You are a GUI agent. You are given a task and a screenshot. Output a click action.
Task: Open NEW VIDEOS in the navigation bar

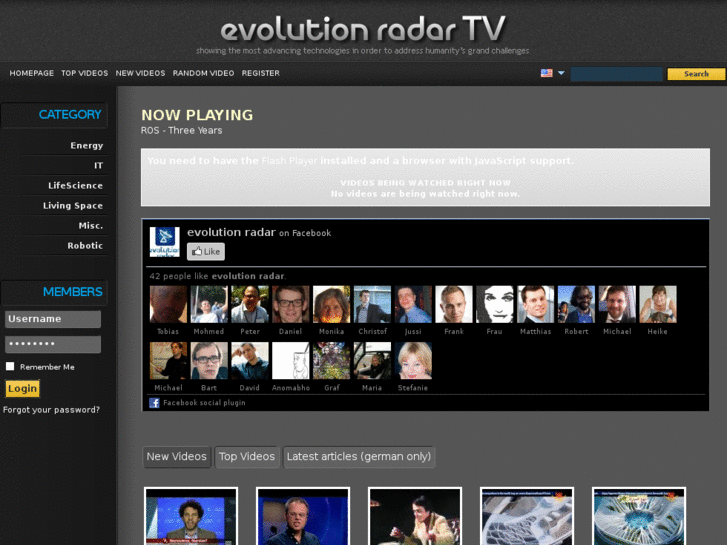[x=140, y=73]
